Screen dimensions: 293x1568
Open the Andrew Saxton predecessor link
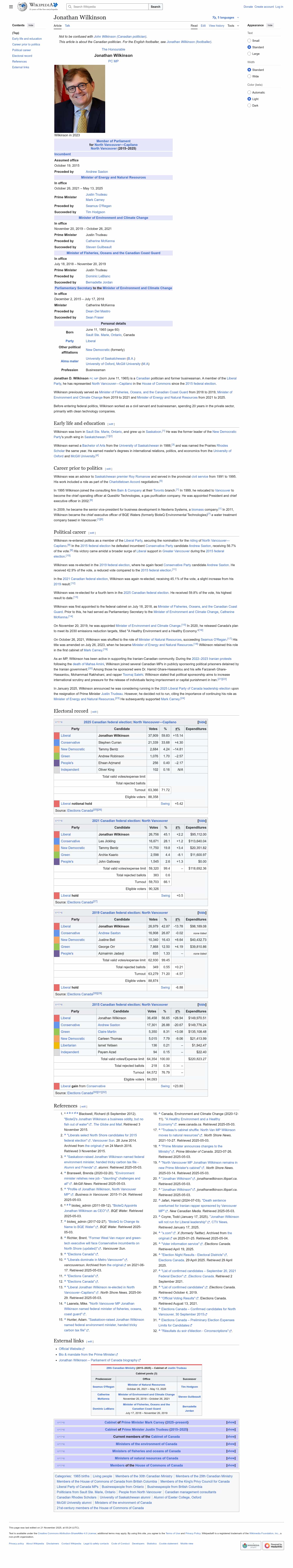pos(97,172)
